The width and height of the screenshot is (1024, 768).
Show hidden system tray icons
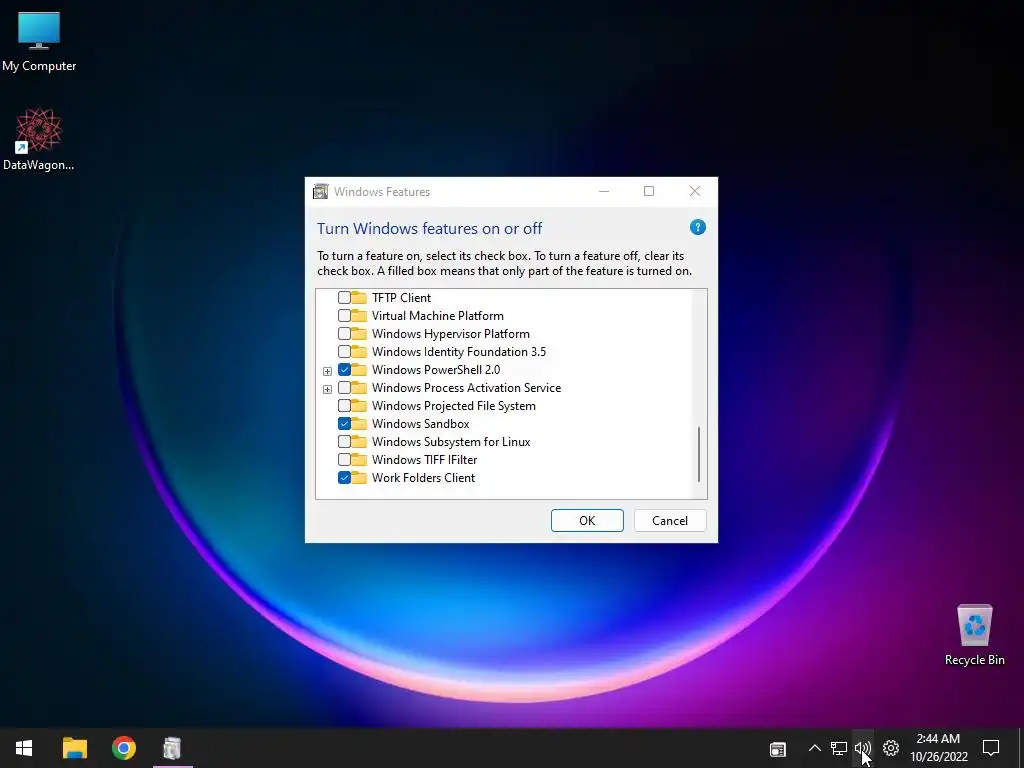coord(814,748)
